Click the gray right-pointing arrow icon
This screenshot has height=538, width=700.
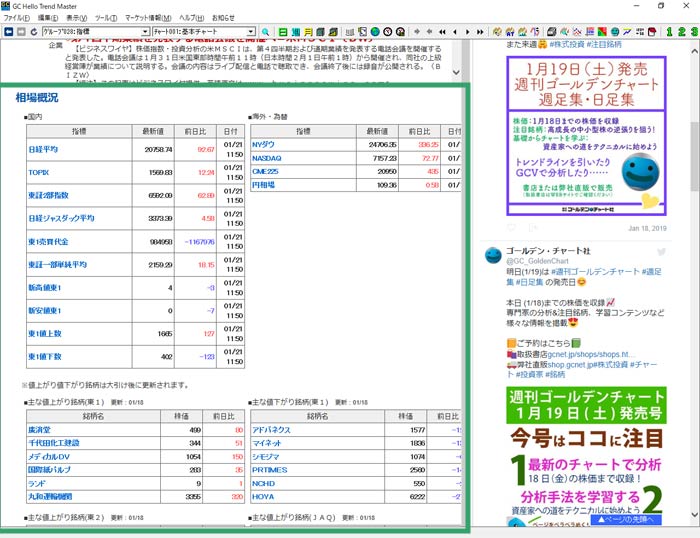[417, 32]
